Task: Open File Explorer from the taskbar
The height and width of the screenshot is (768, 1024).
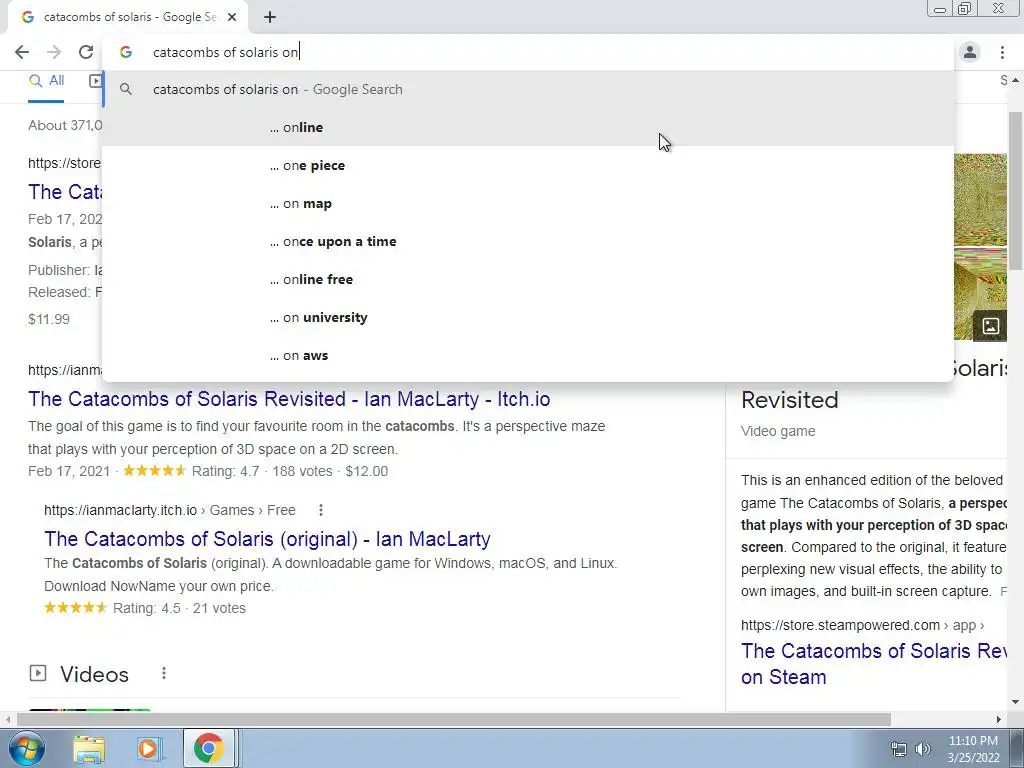Action: [x=89, y=749]
